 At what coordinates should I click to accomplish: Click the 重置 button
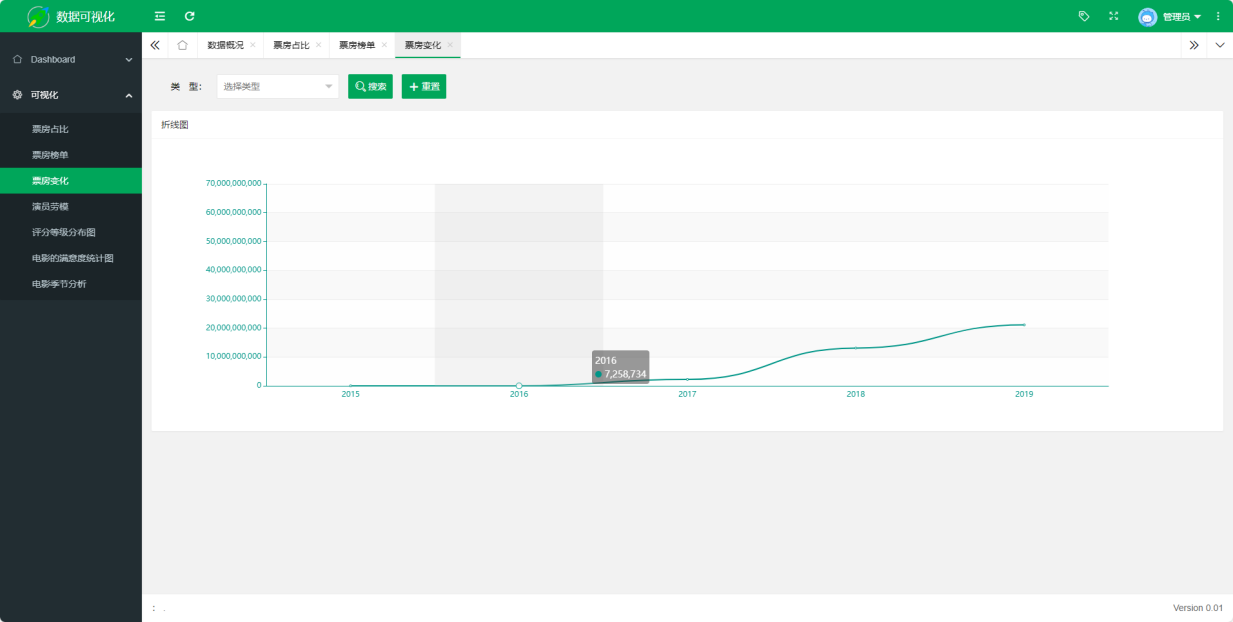tap(424, 87)
